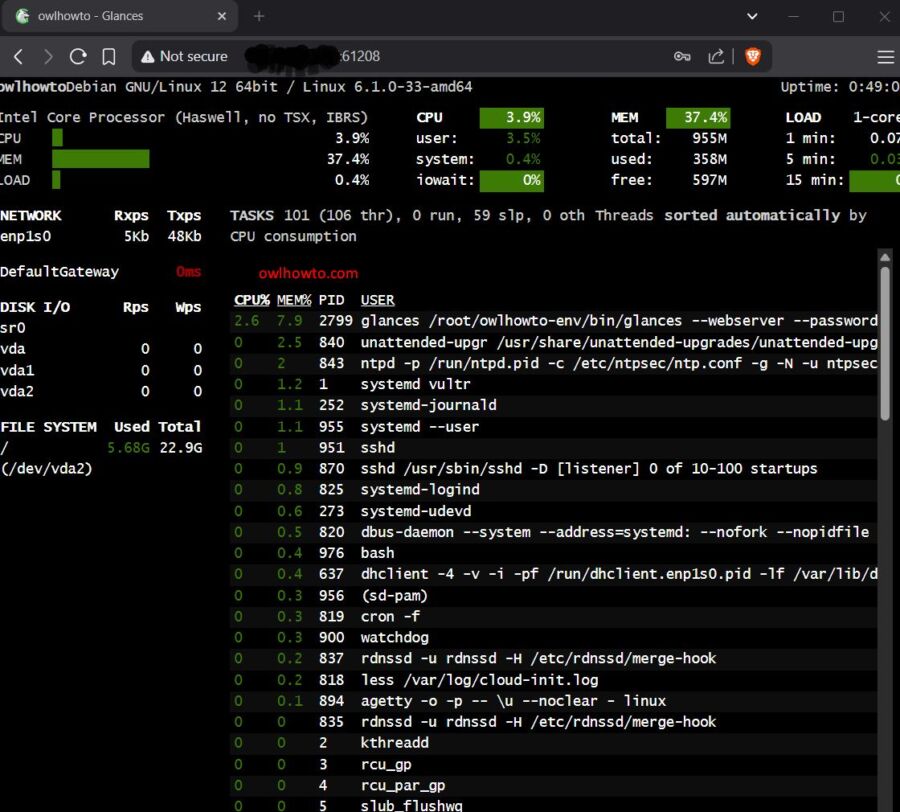Select the kthreadd process row
Viewport: 900px width, 812px height.
coord(553,743)
